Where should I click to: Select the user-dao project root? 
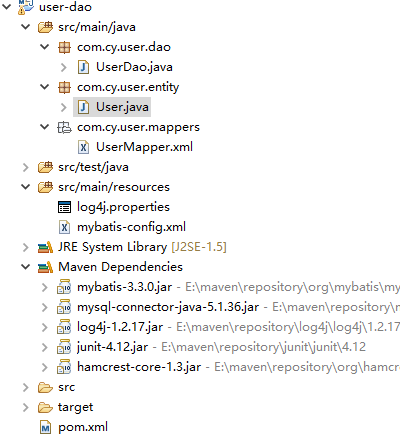tap(65, 7)
